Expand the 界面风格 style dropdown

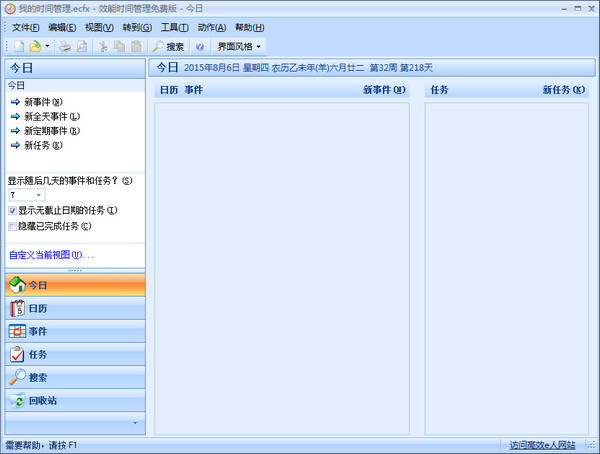pyautogui.click(x=240, y=46)
